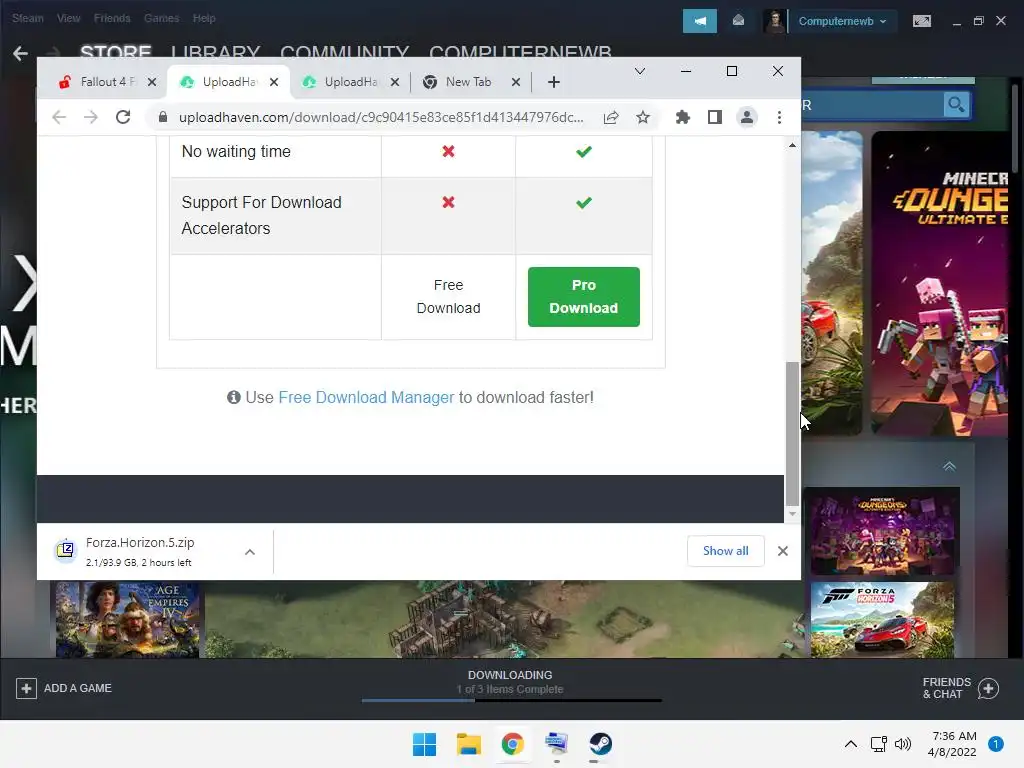Viewport: 1024px width, 768px height.
Task: Click the Free Download option
Action: tap(449, 296)
